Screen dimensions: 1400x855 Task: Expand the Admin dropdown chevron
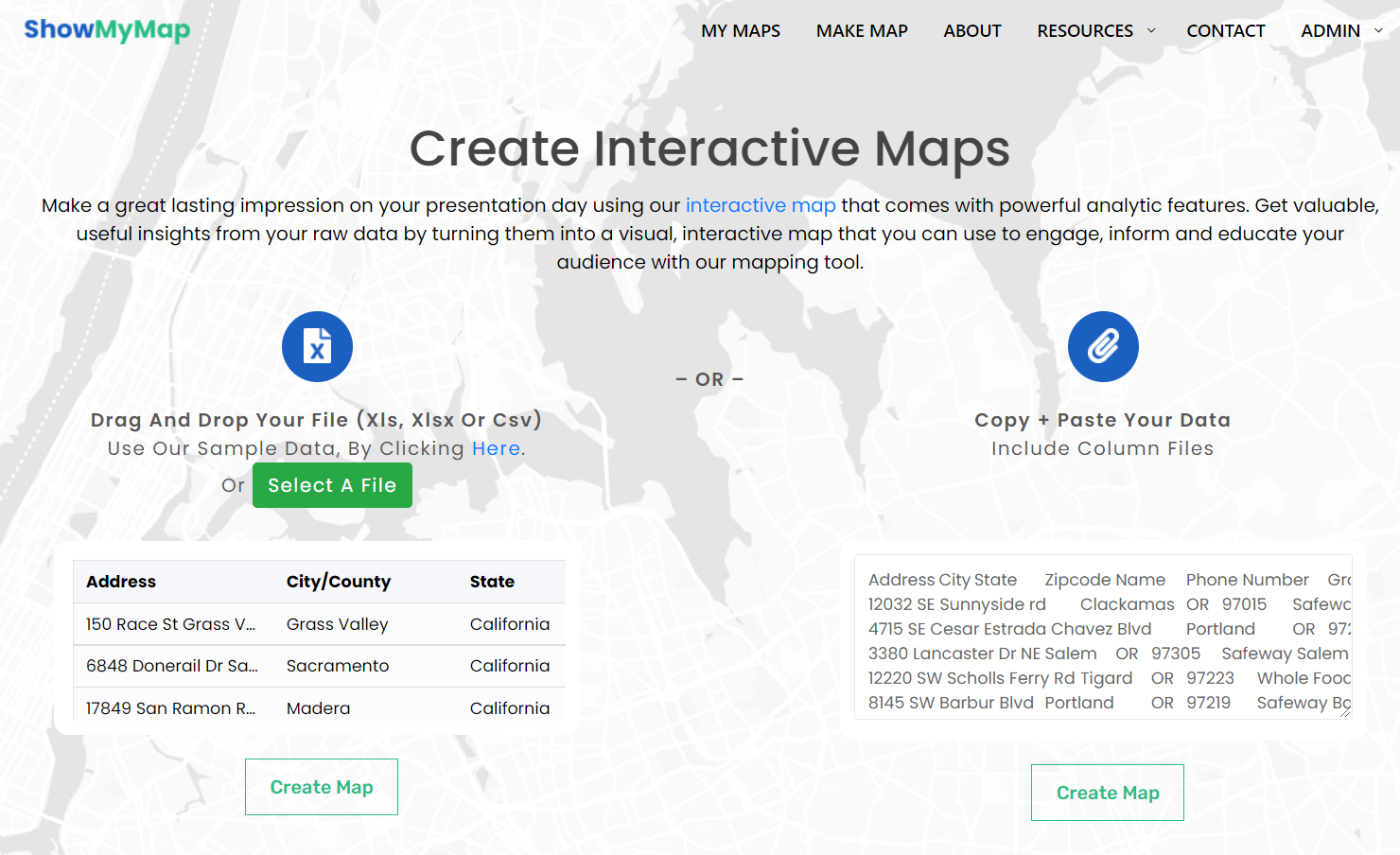(x=1378, y=31)
